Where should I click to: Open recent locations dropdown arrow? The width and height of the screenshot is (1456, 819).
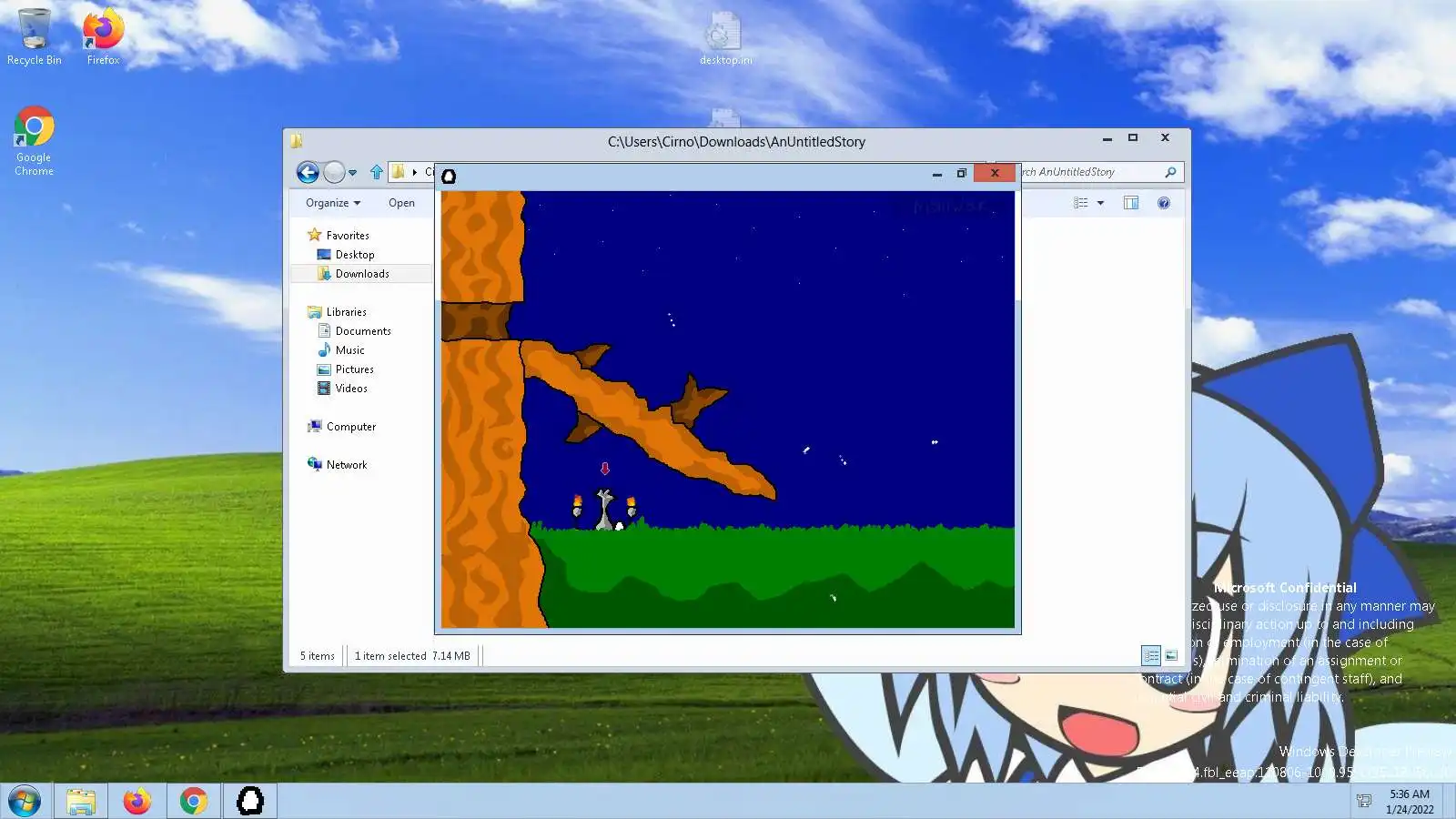tap(353, 172)
